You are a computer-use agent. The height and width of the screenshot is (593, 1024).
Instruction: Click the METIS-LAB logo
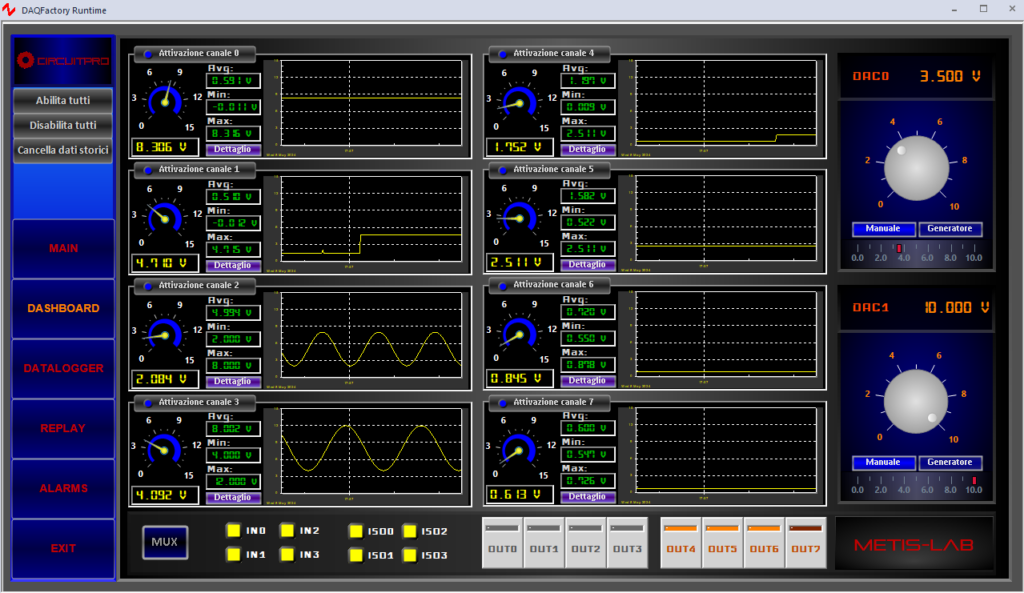click(x=914, y=545)
